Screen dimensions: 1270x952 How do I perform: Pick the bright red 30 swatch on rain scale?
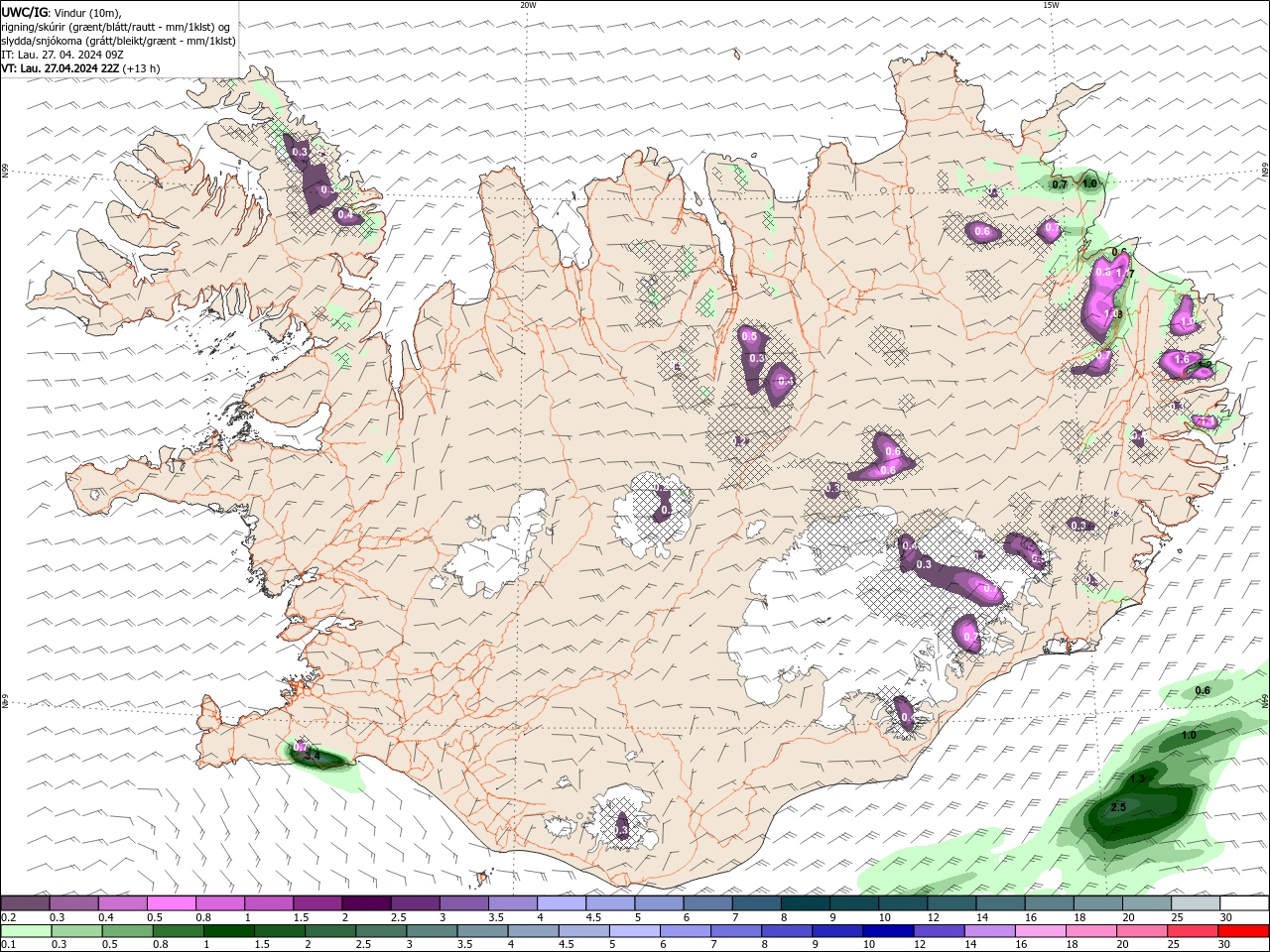coord(1243,931)
